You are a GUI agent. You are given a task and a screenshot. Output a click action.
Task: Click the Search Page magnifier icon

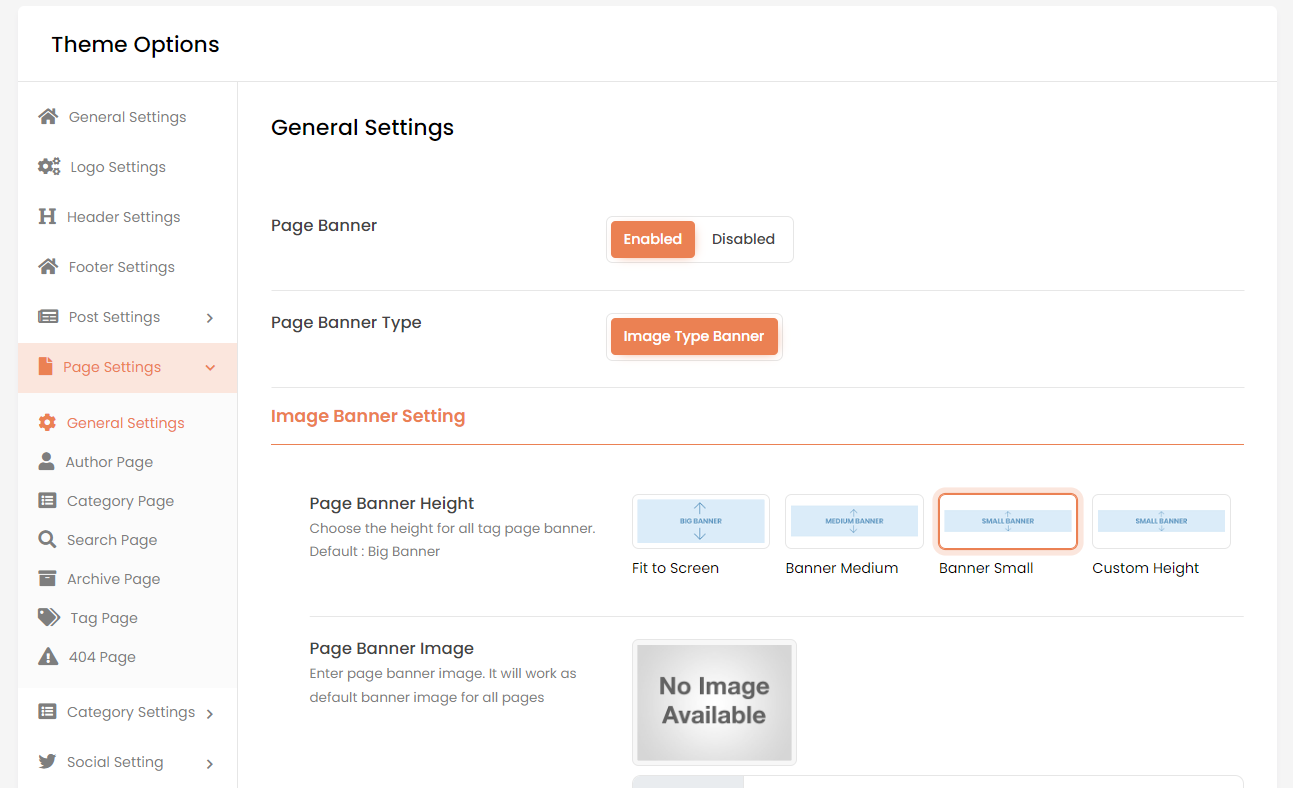coord(47,540)
